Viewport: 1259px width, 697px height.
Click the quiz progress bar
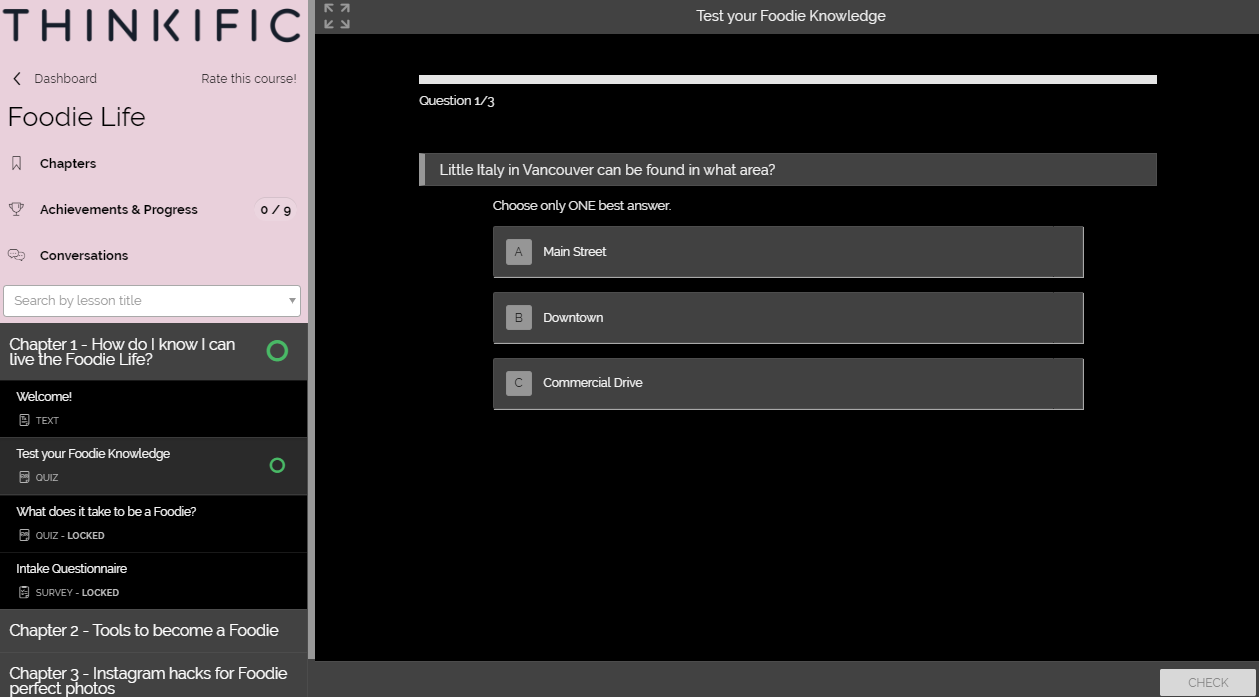[788, 79]
